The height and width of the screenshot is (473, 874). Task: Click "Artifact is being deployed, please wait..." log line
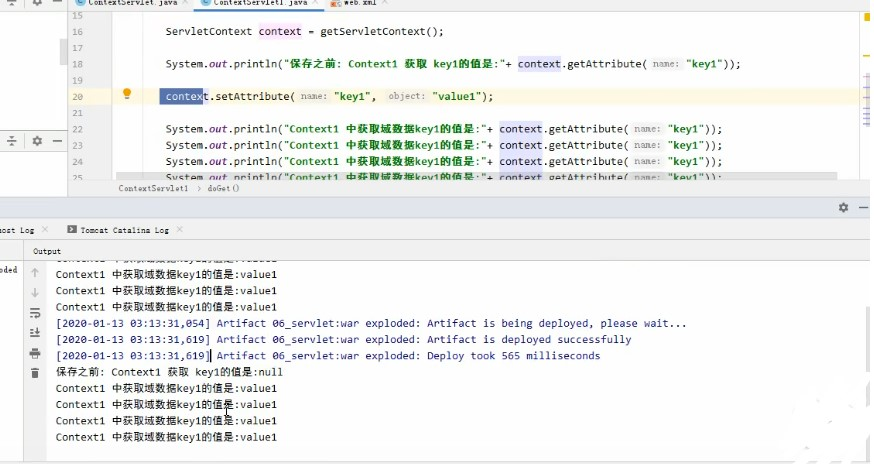pyautogui.click(x=371, y=324)
